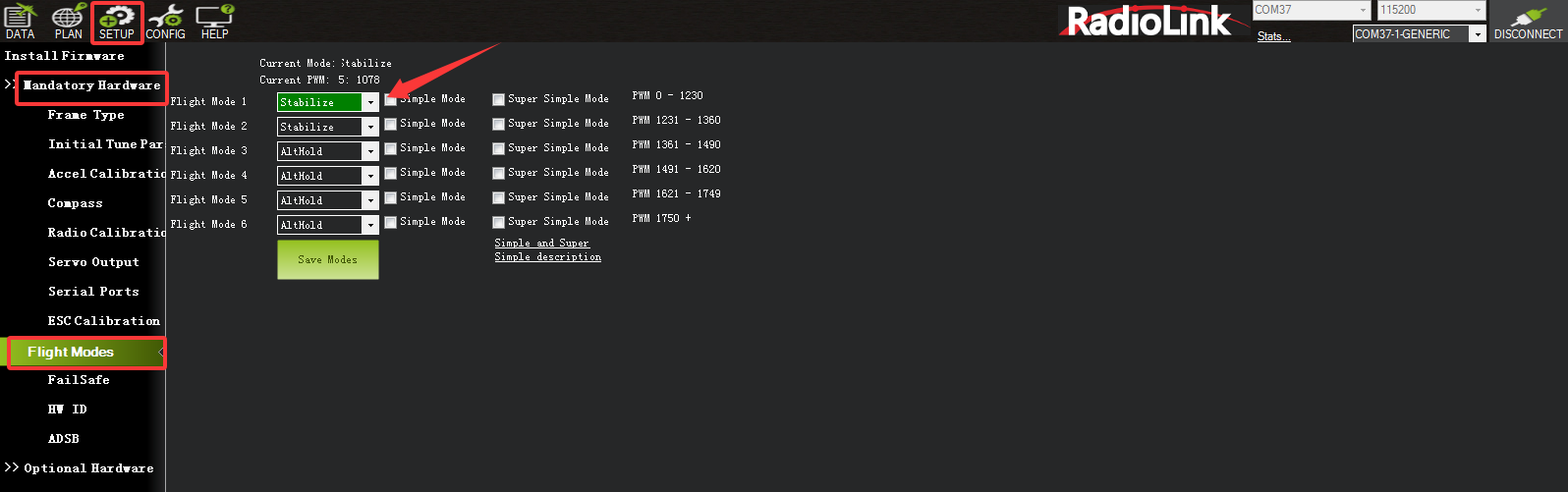Click the Save Modes button
Screen dimensions: 1568x492
coord(327,260)
